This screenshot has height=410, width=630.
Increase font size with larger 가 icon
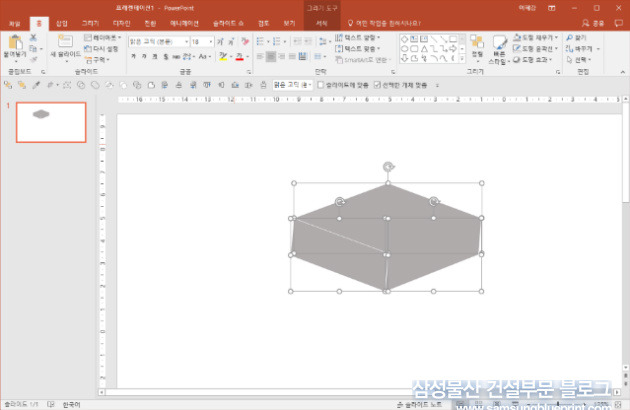point(220,41)
